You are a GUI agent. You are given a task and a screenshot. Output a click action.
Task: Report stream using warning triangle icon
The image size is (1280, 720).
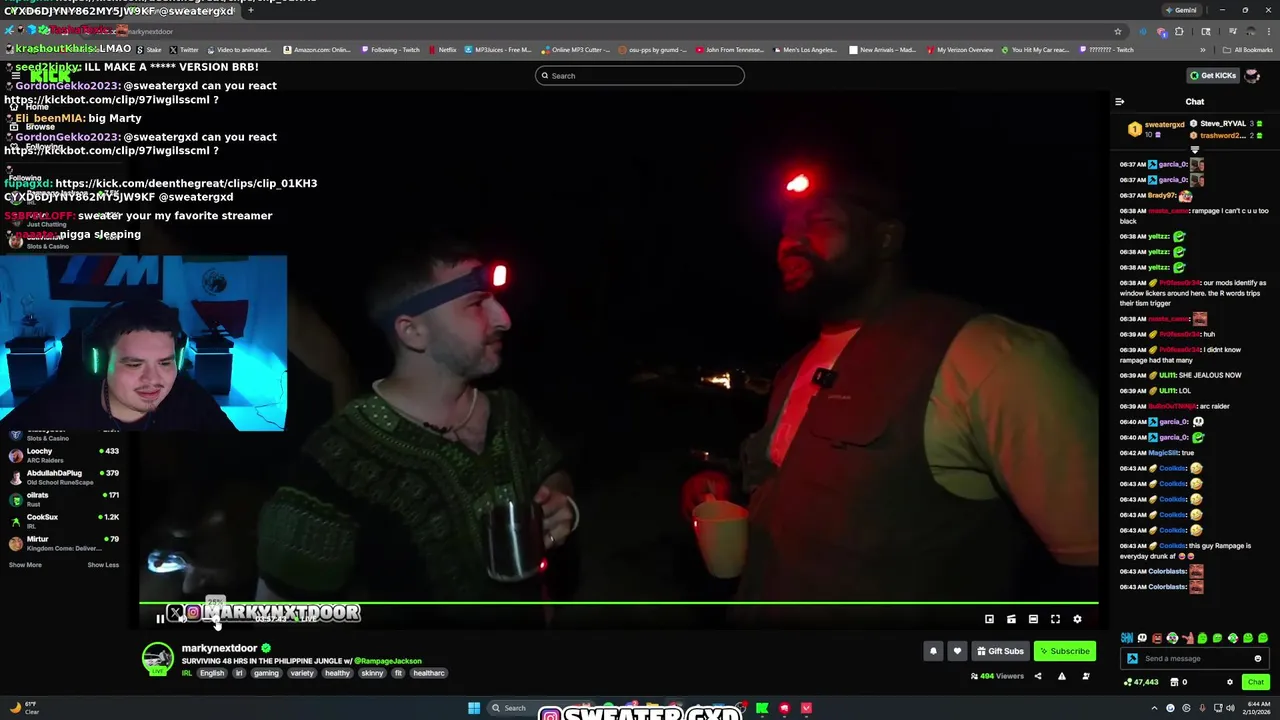coord(1061,676)
